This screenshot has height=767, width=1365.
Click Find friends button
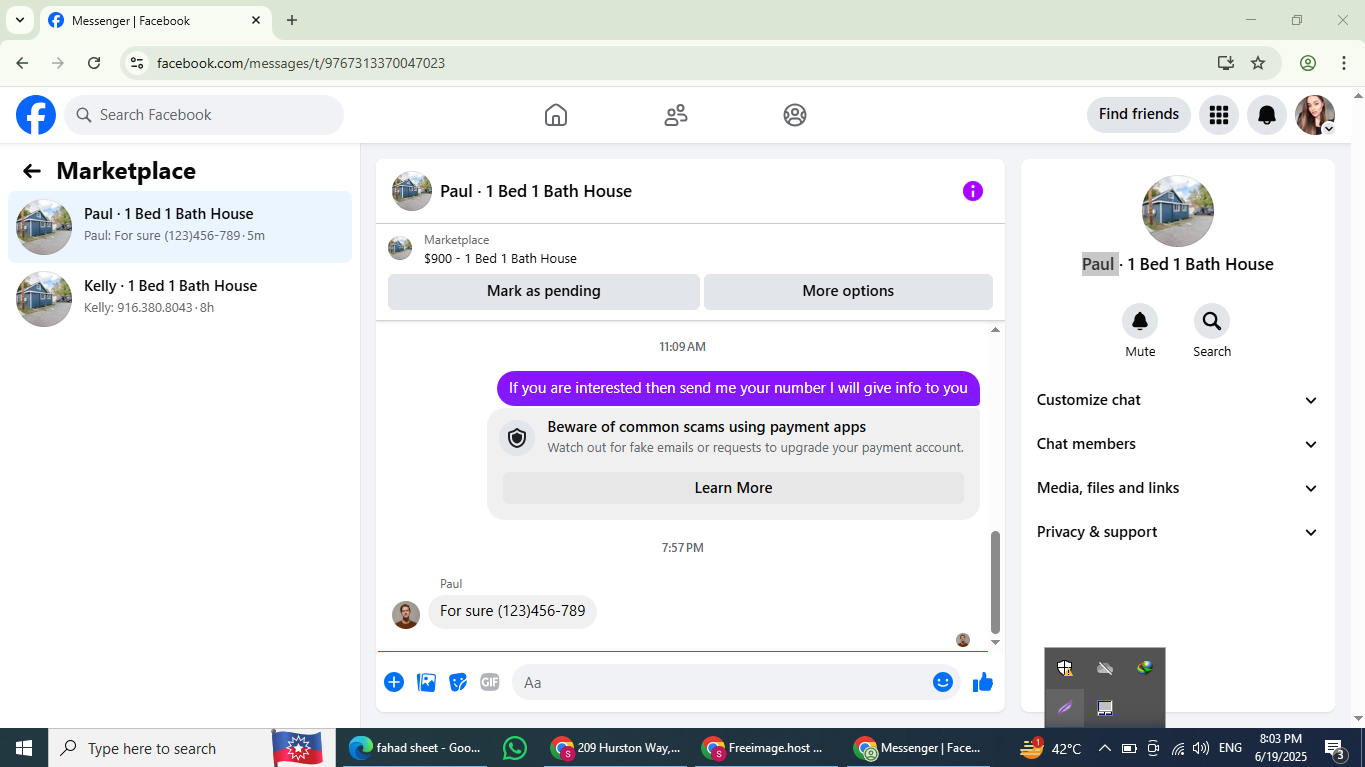1139,114
